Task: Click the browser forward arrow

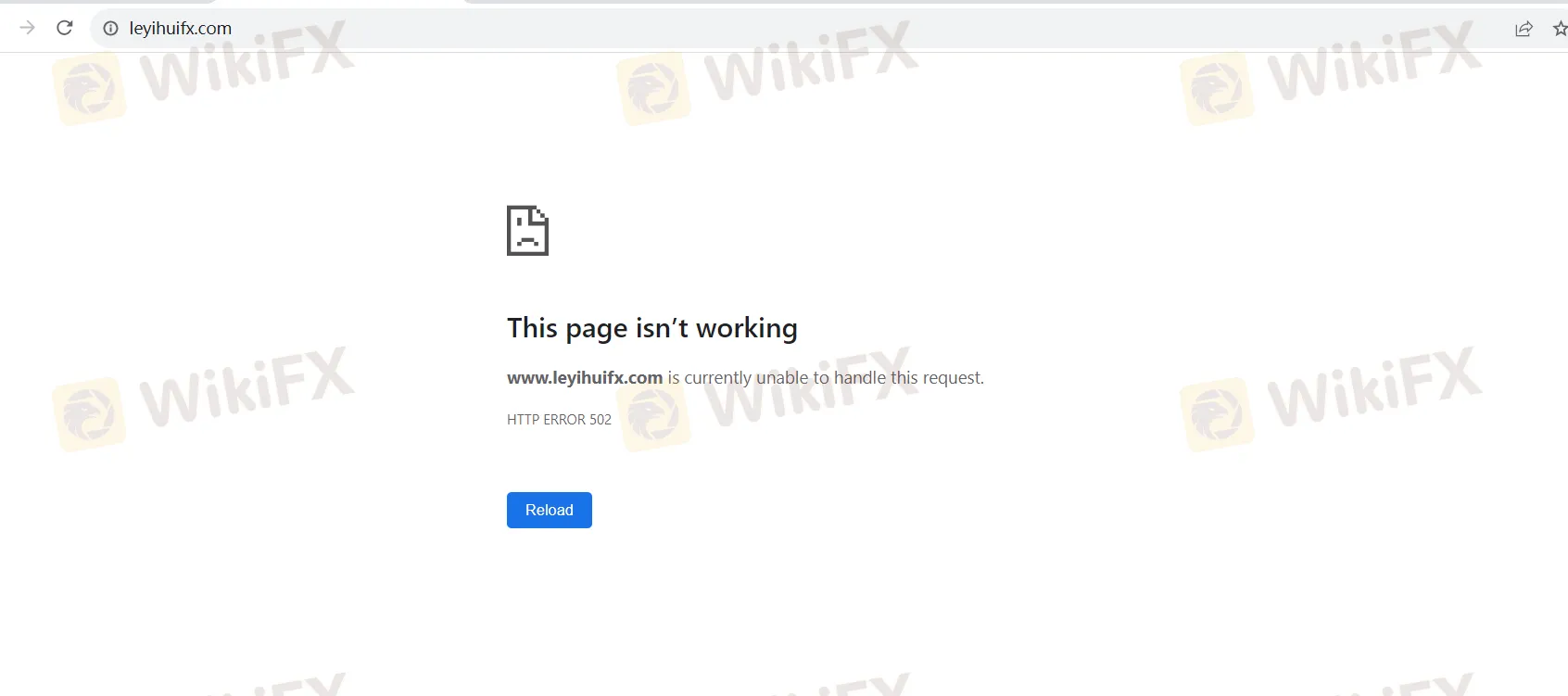Action: coord(28,28)
